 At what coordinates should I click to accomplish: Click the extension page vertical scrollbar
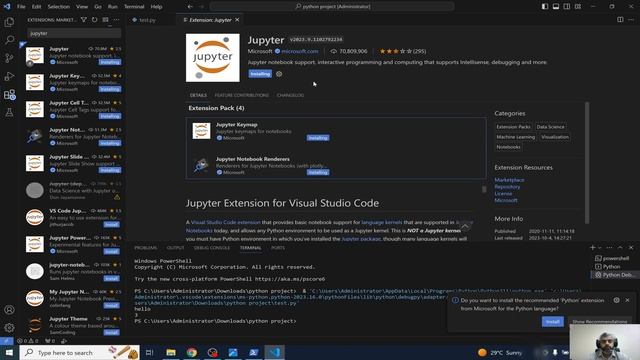click(587, 162)
